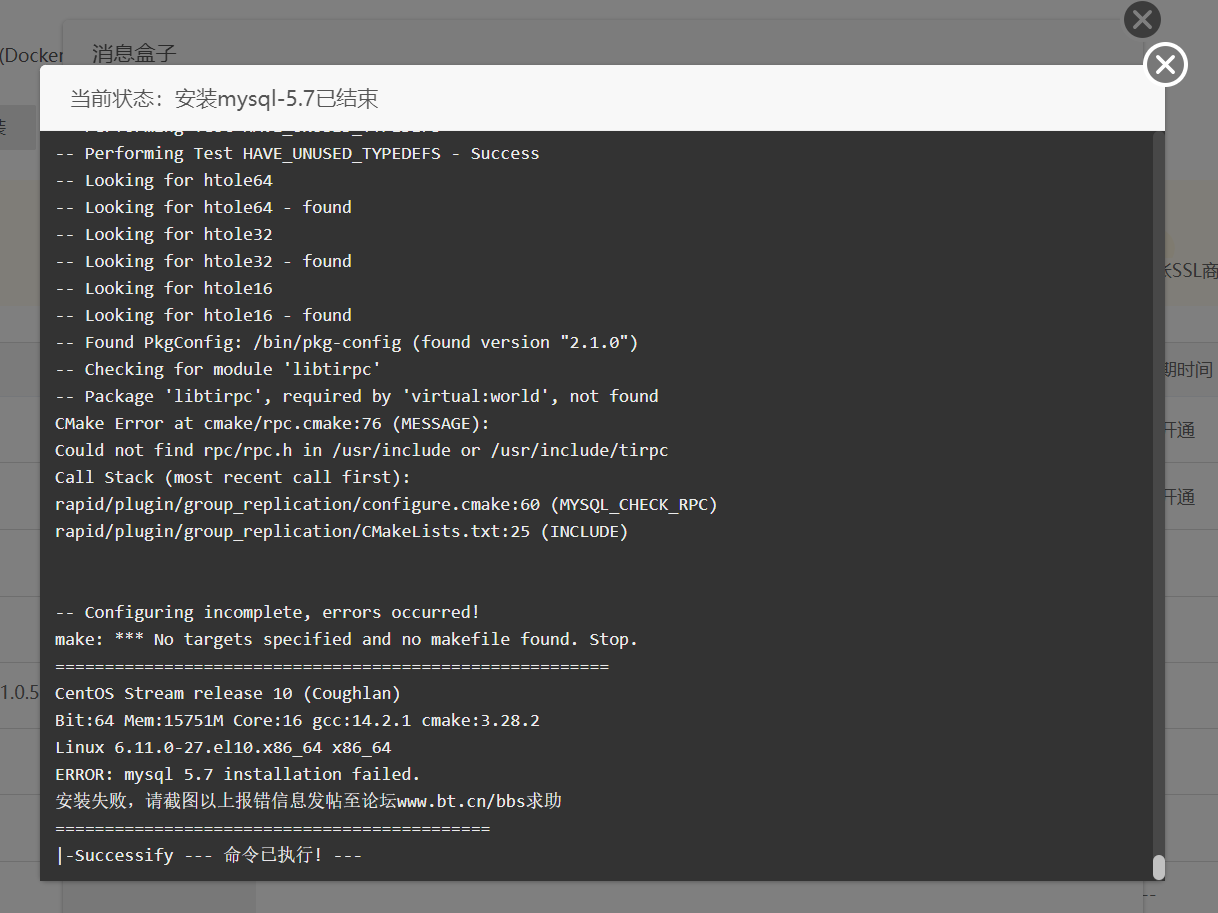This screenshot has width=1218, height=913.
Task: Click the log panel scrollbar thumb
Action: pos(1158,867)
